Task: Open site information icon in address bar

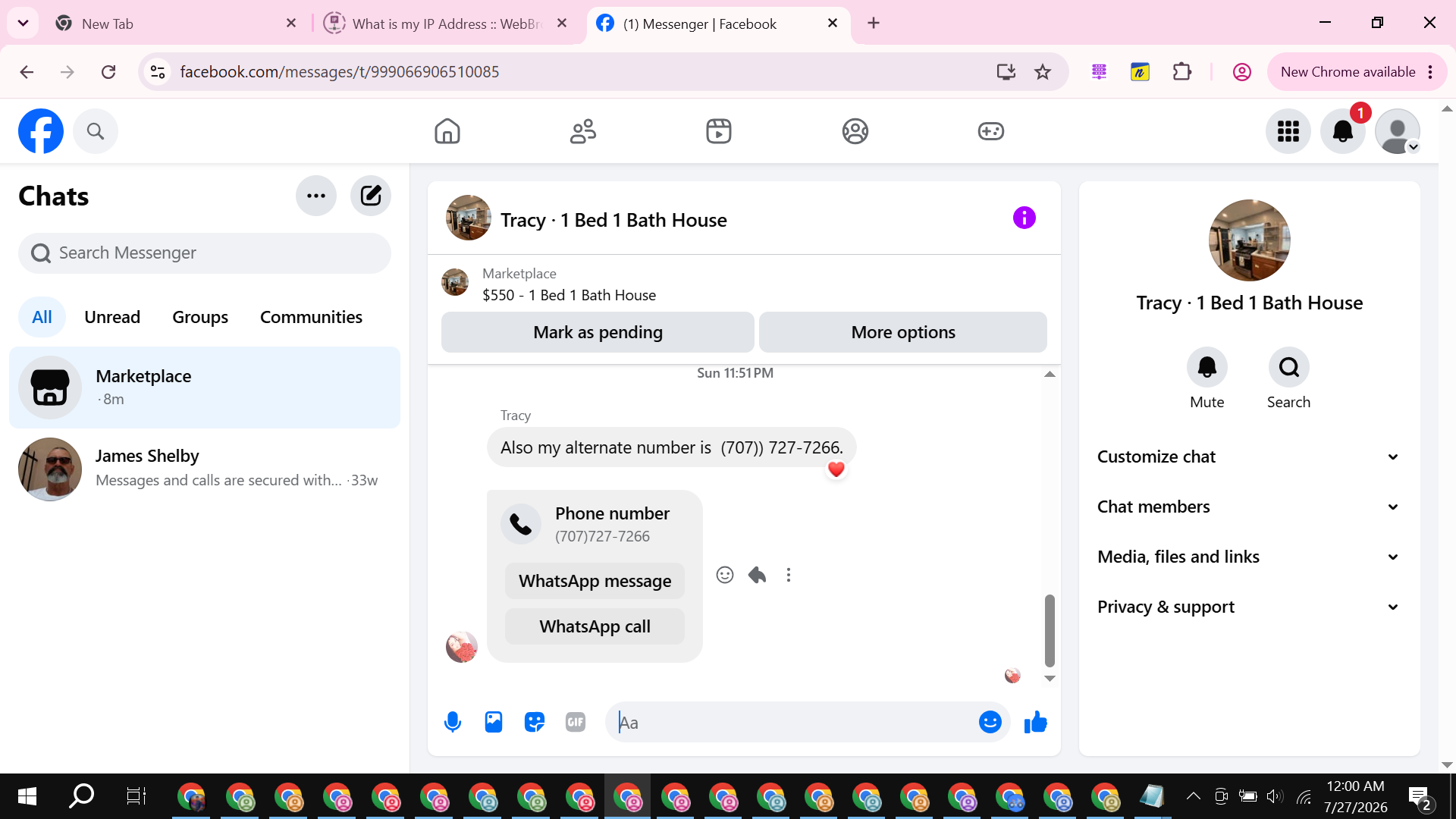Action: 158,72
